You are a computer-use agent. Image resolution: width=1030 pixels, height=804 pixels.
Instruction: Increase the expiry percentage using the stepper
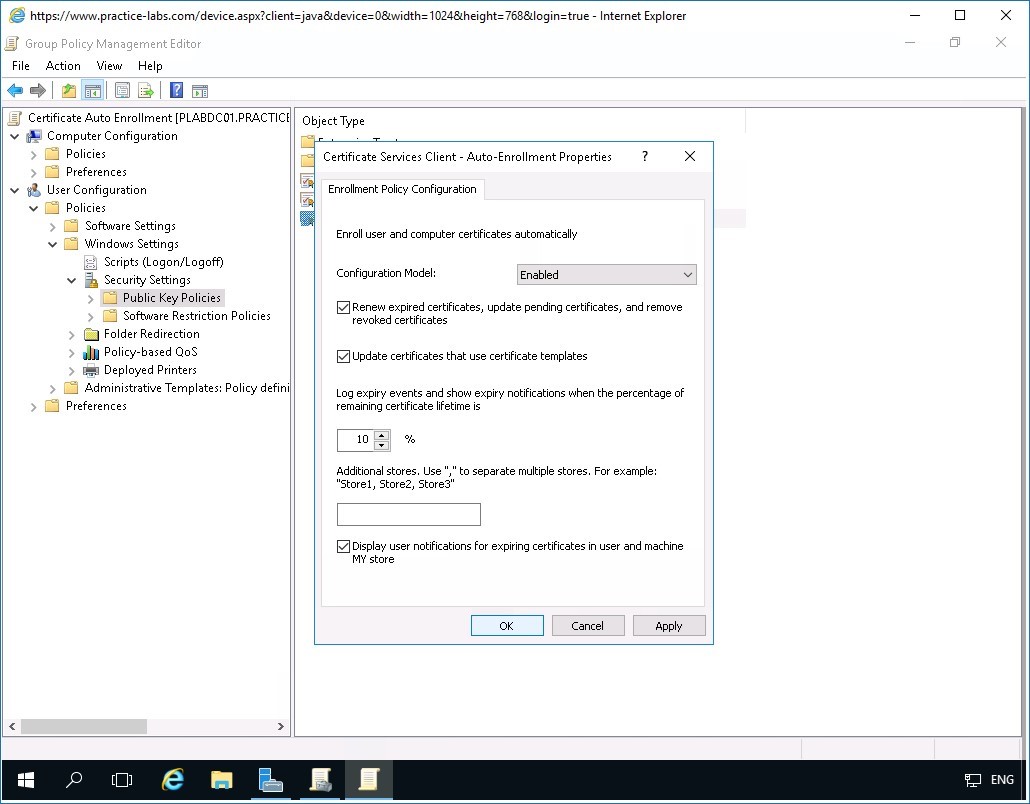381,435
